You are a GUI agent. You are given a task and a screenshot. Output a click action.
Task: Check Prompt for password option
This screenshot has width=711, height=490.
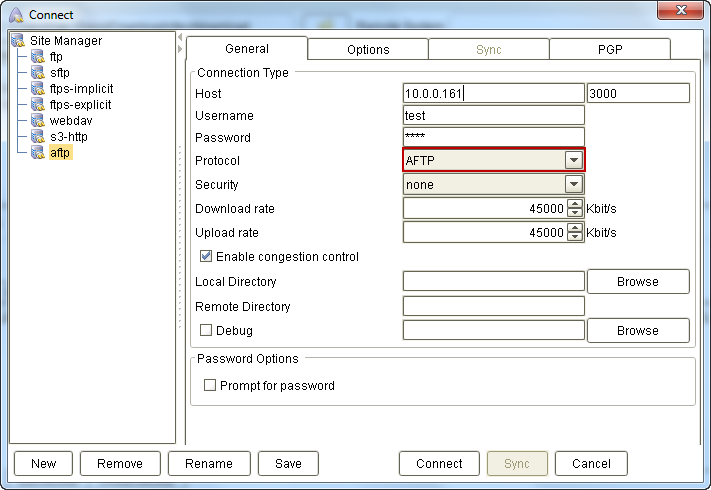pyautogui.click(x=210, y=386)
